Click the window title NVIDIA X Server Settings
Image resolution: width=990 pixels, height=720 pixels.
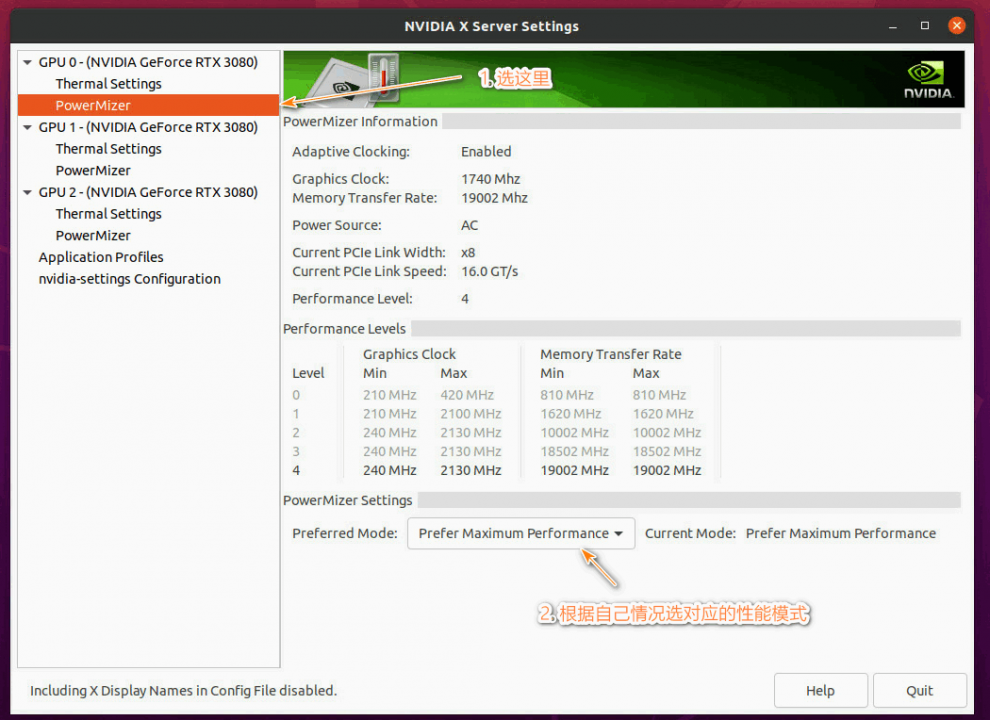click(x=491, y=27)
